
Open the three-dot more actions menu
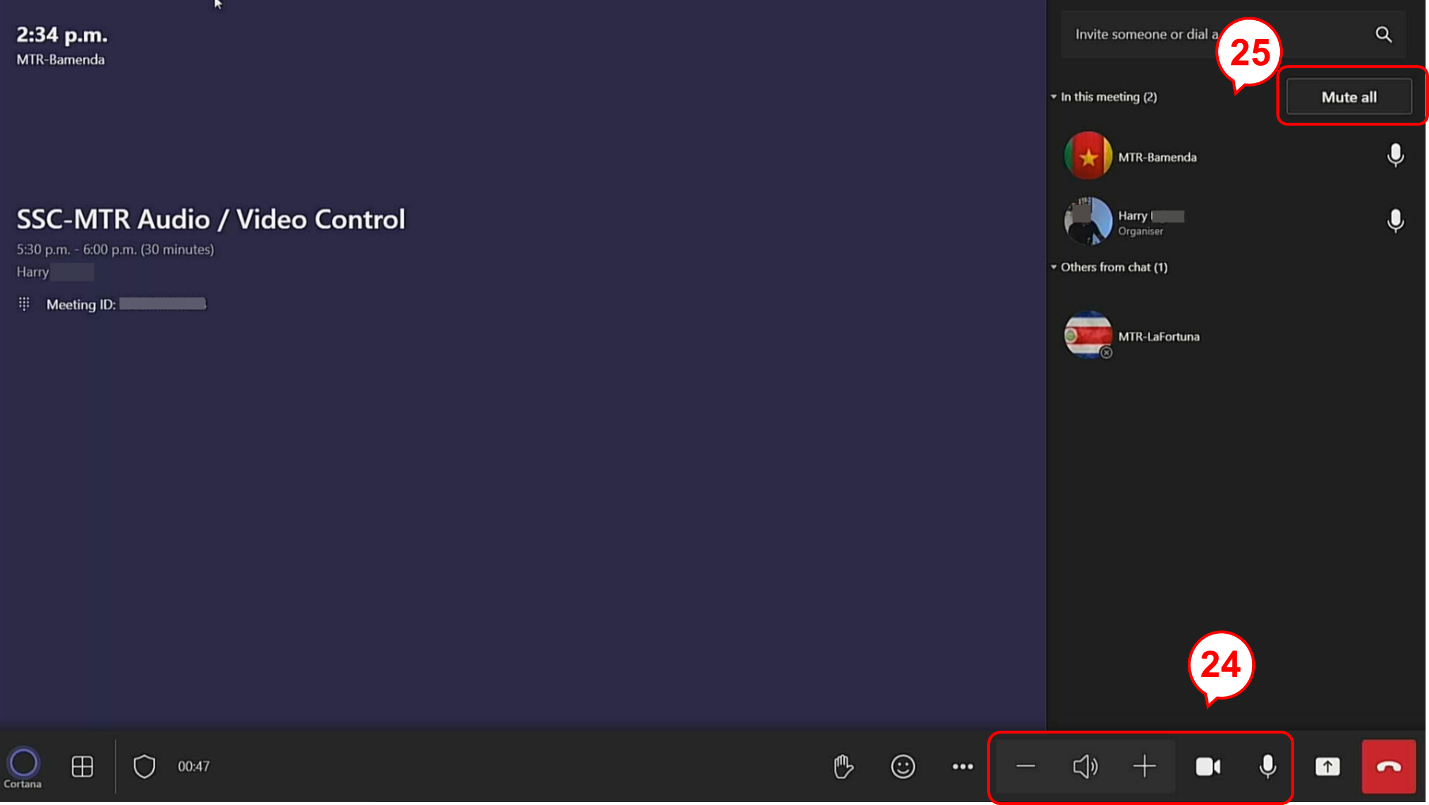(962, 767)
